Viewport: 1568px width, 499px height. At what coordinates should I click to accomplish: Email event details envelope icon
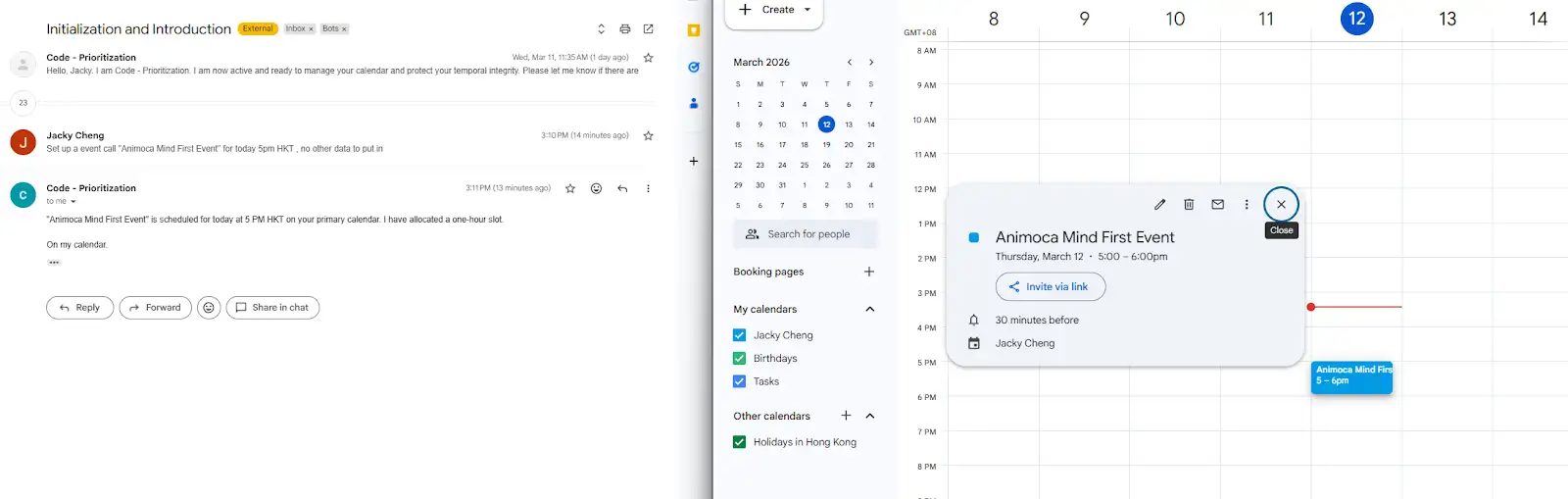(1217, 205)
